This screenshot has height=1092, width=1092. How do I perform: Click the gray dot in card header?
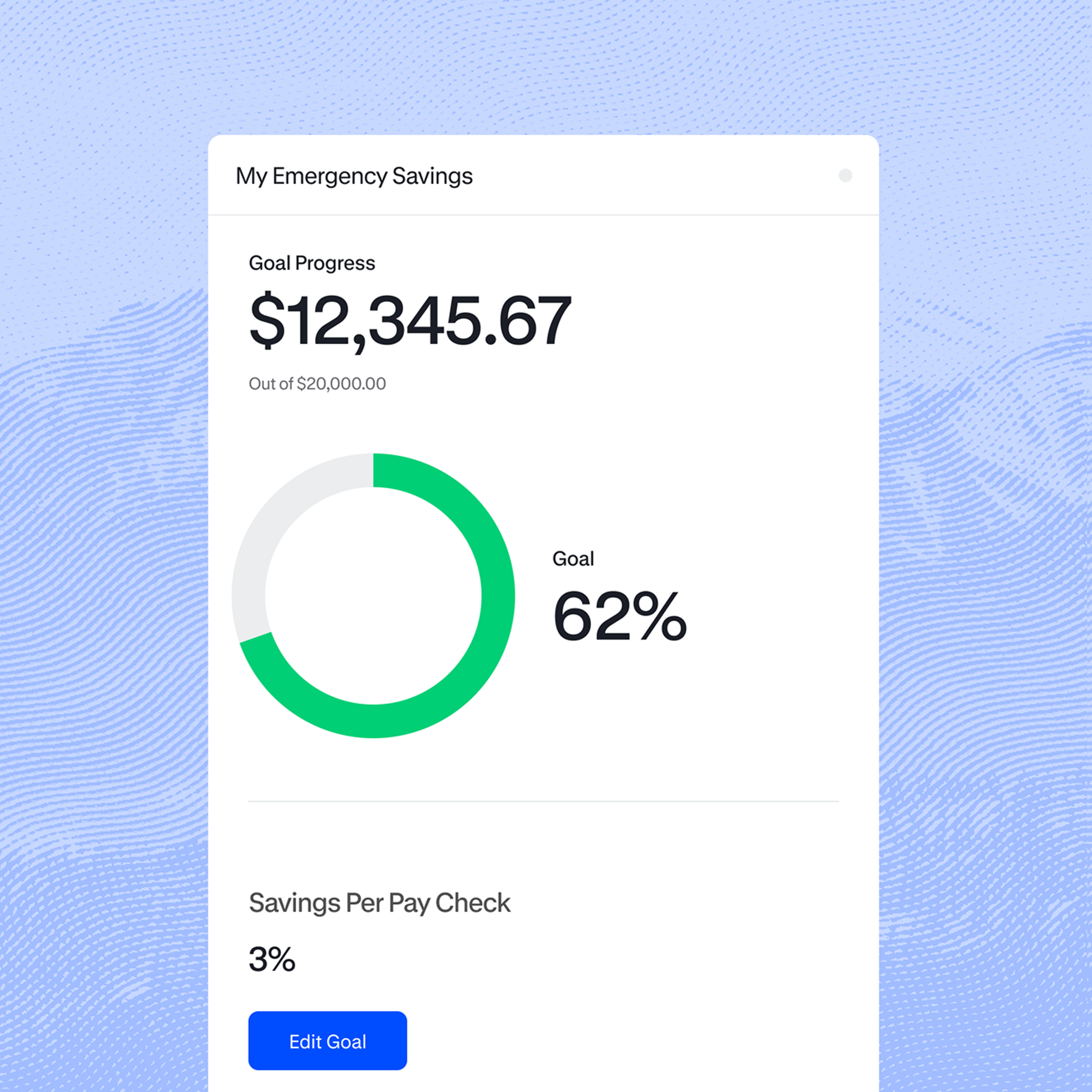[845, 175]
